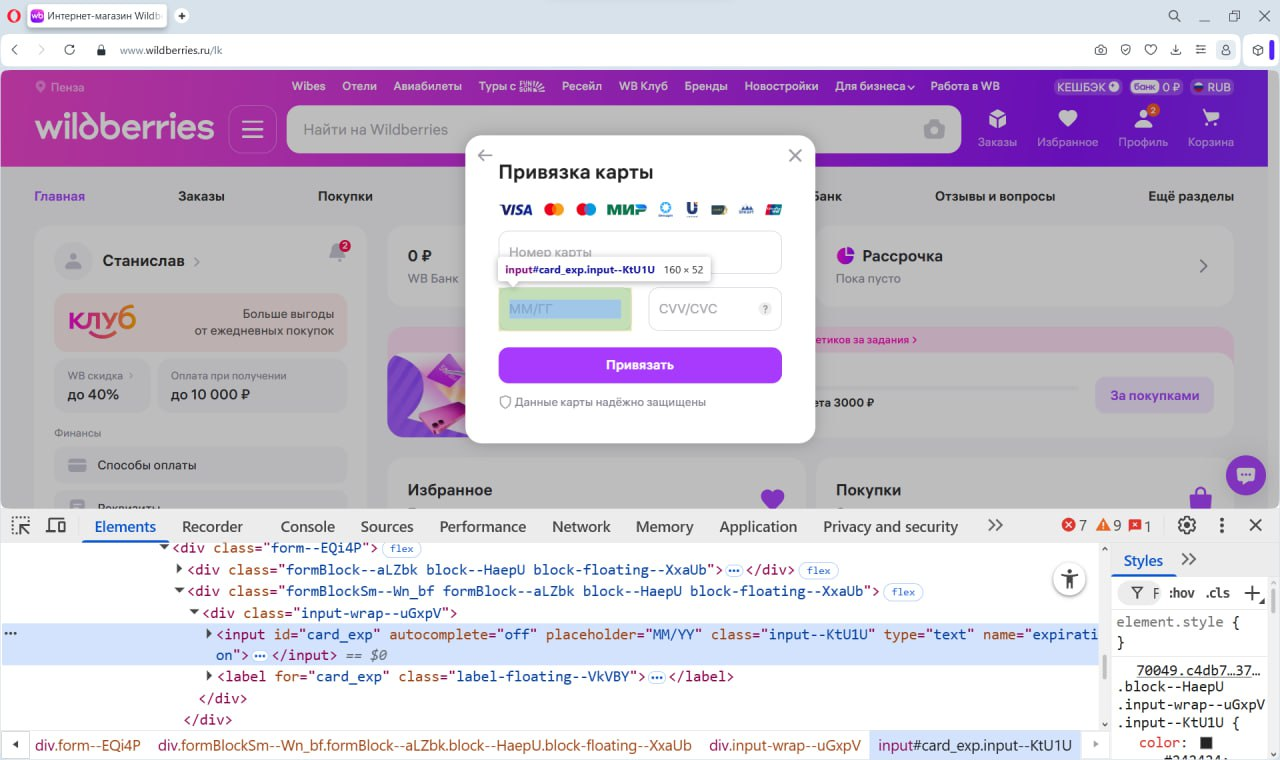Switch to the Network tab

point(580,526)
